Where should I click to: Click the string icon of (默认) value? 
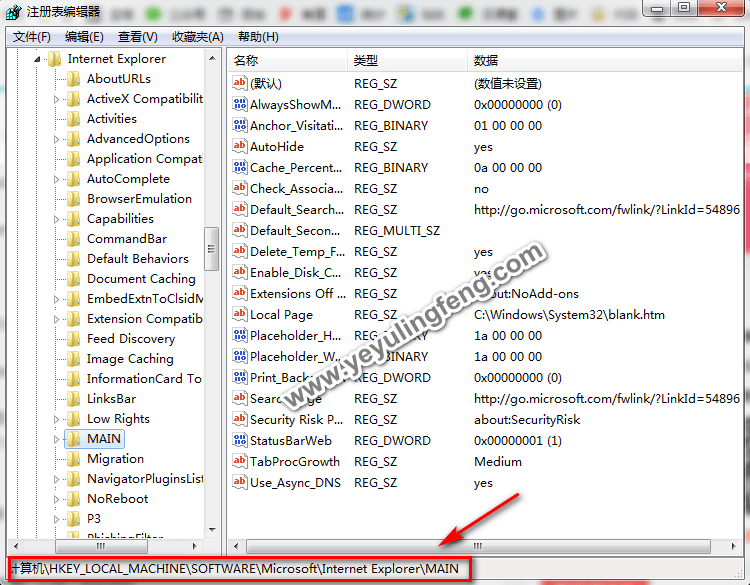240,83
